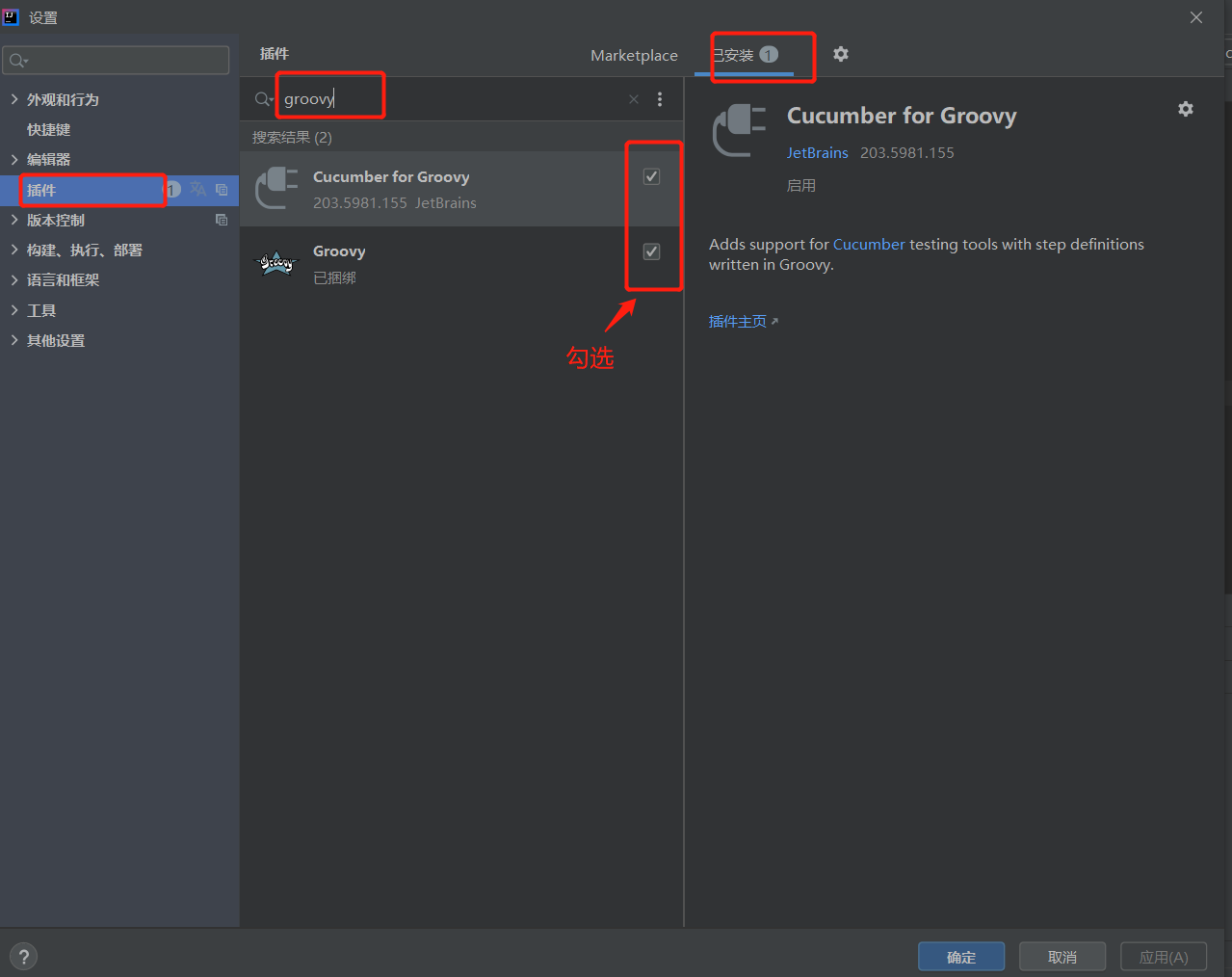1232x977 pixels.
Task: Clear the plugin search text with X icon
Action: tap(634, 99)
